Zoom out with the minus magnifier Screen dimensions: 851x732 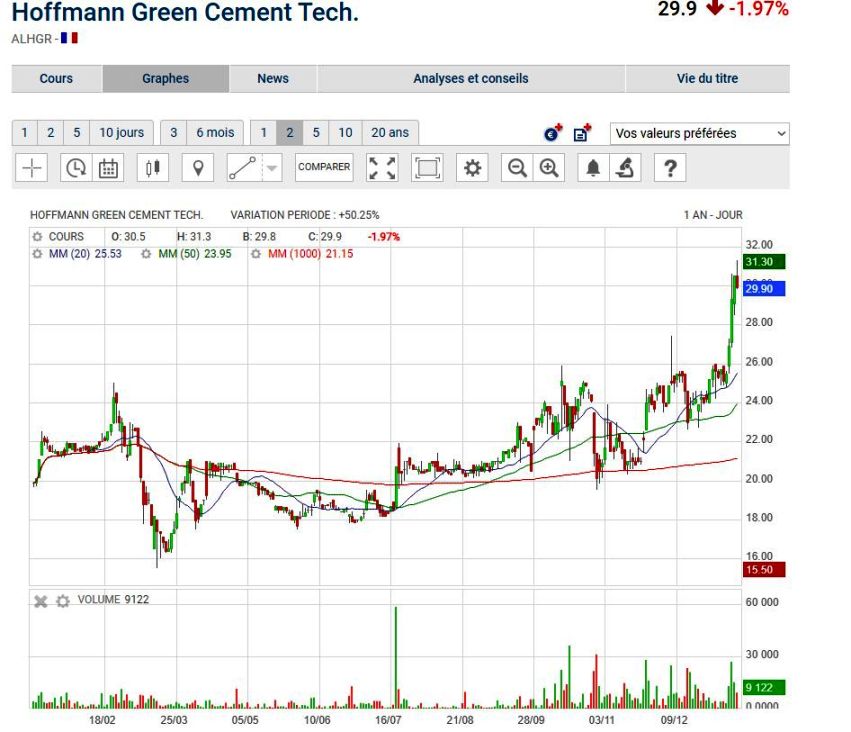517,168
